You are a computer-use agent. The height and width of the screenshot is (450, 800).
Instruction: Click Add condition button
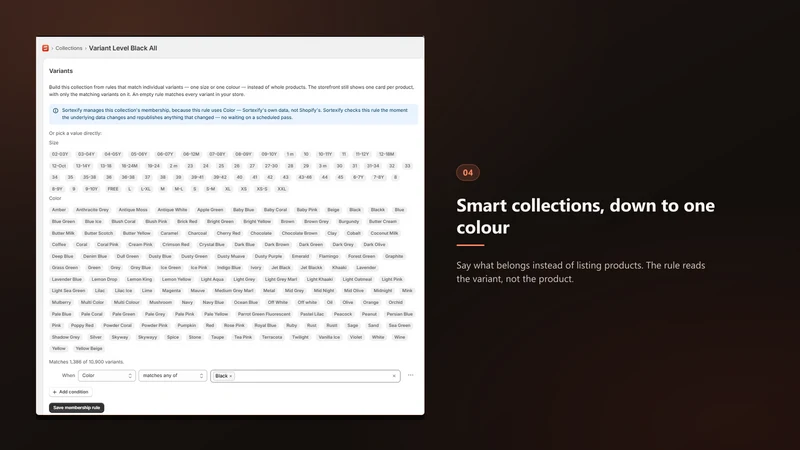pyautogui.click(x=70, y=392)
